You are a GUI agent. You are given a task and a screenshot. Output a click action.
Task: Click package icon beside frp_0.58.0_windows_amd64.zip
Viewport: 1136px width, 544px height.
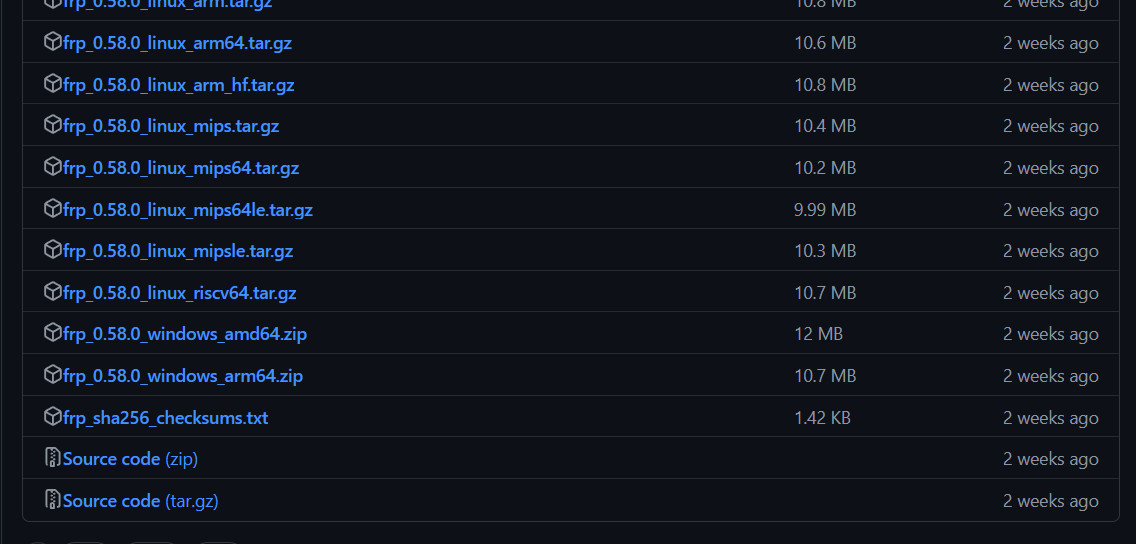52,334
